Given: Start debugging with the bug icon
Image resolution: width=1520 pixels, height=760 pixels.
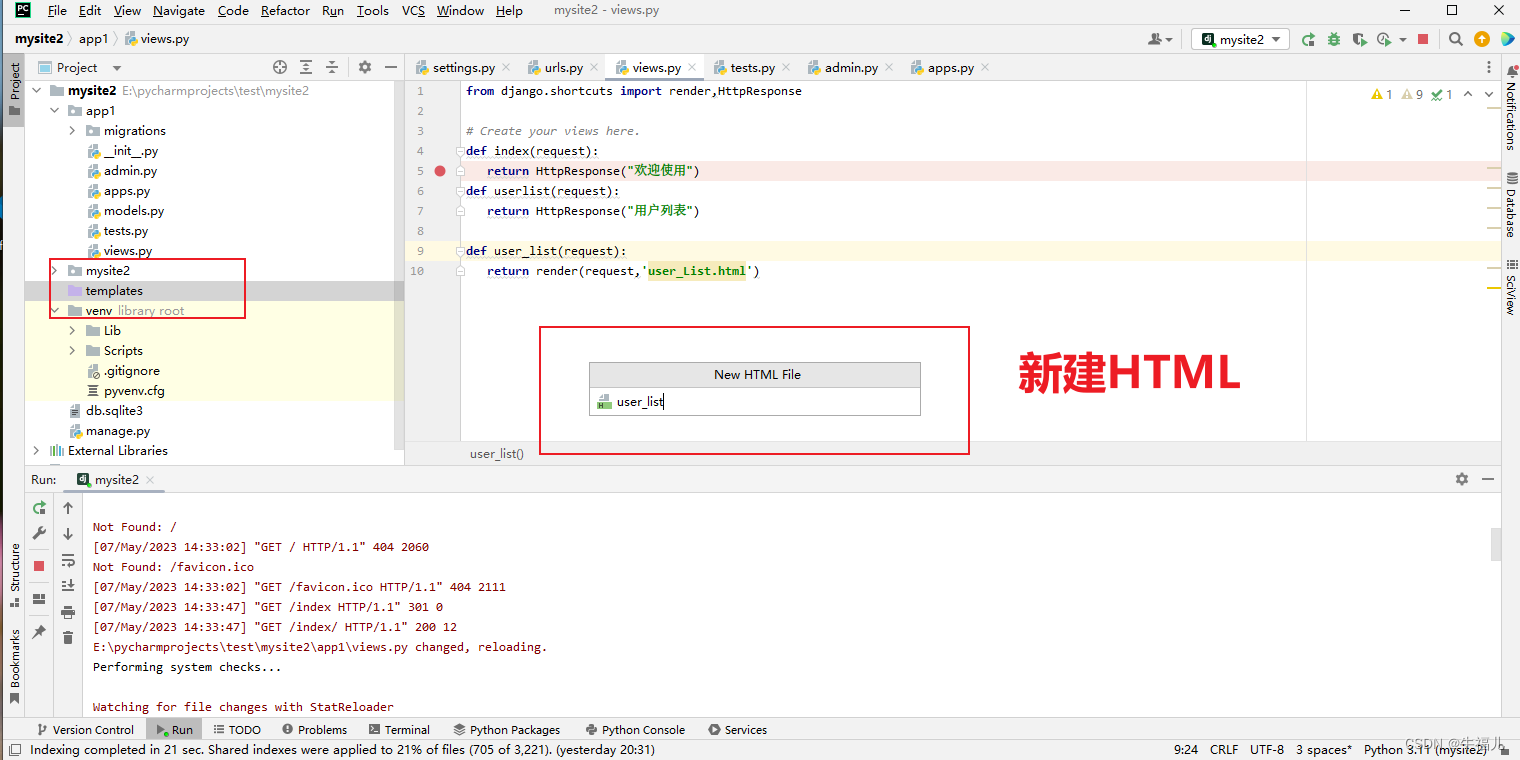Looking at the screenshot, I should coord(1334,39).
